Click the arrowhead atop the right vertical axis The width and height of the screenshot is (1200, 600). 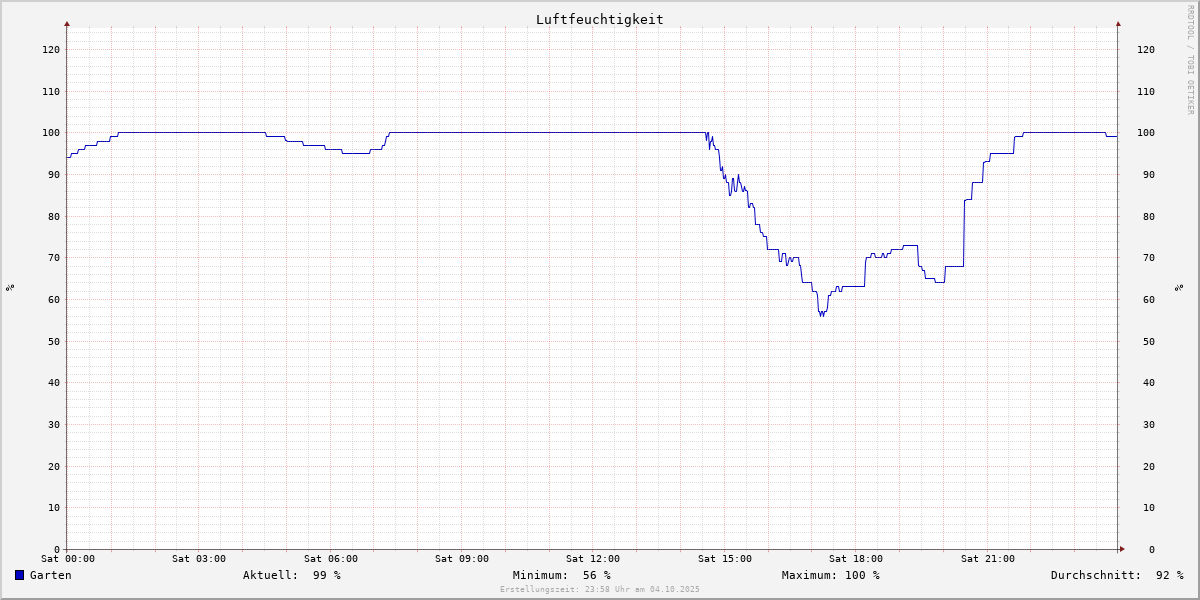point(1118,23)
